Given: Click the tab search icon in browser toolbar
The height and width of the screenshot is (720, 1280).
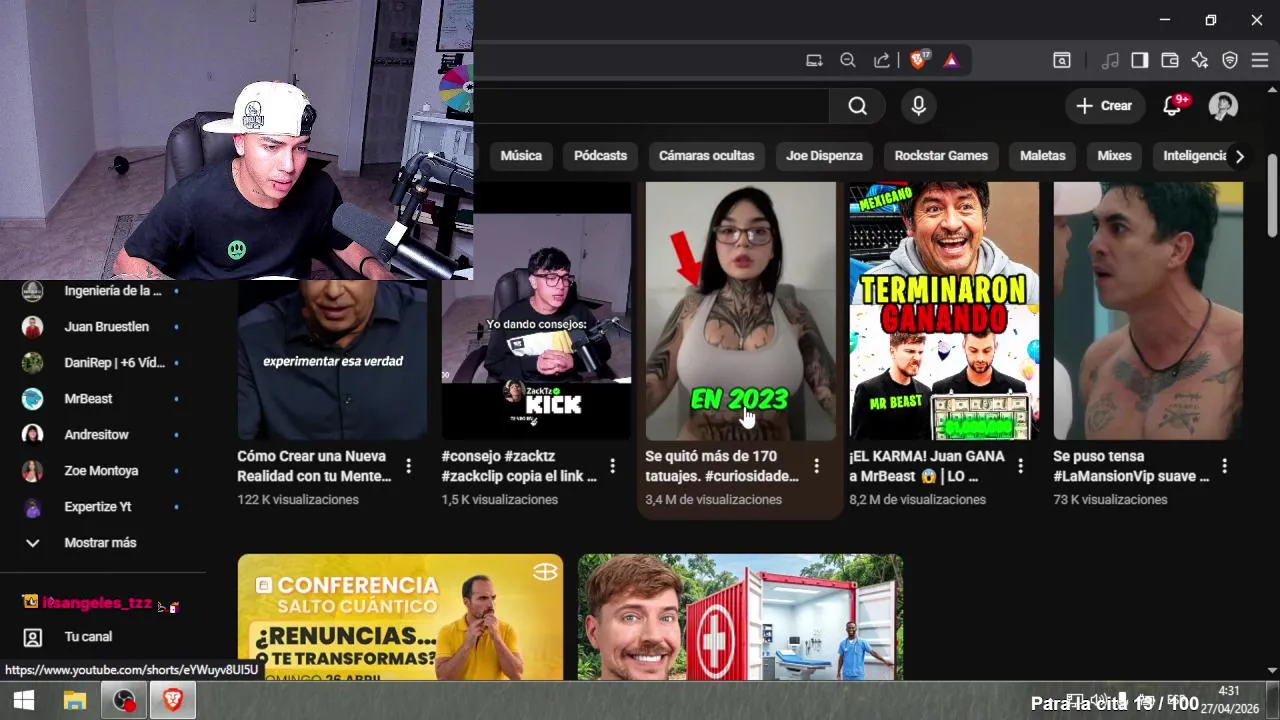Looking at the screenshot, I should (x=1062, y=60).
